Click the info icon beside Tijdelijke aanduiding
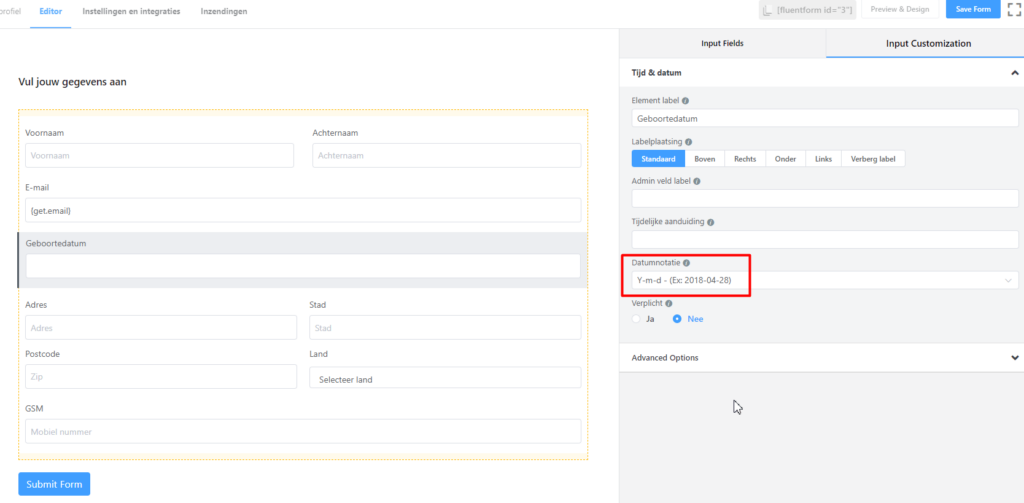The image size is (1024, 503). pyautogui.click(x=710, y=222)
